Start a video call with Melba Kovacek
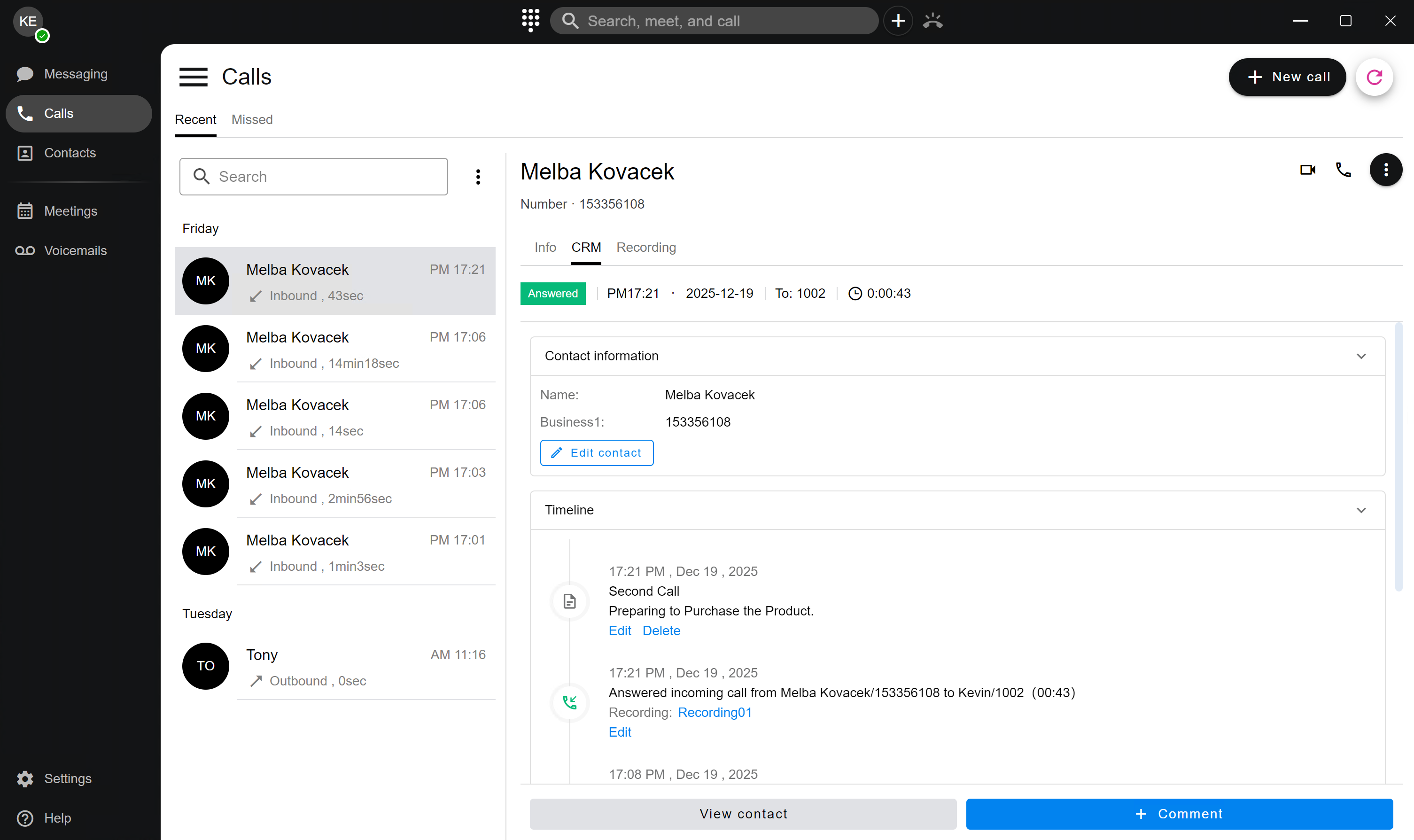The width and height of the screenshot is (1414, 840). coord(1307,170)
